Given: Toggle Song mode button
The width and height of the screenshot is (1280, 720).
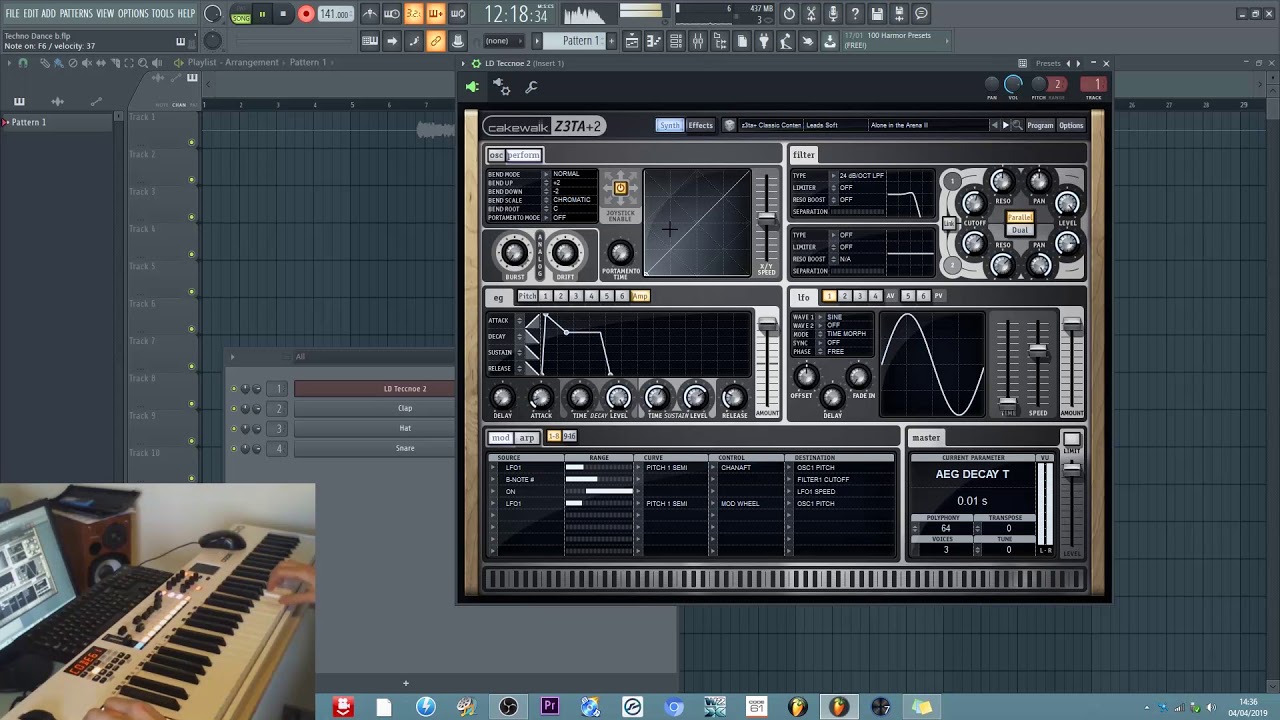Looking at the screenshot, I should [x=242, y=18].
